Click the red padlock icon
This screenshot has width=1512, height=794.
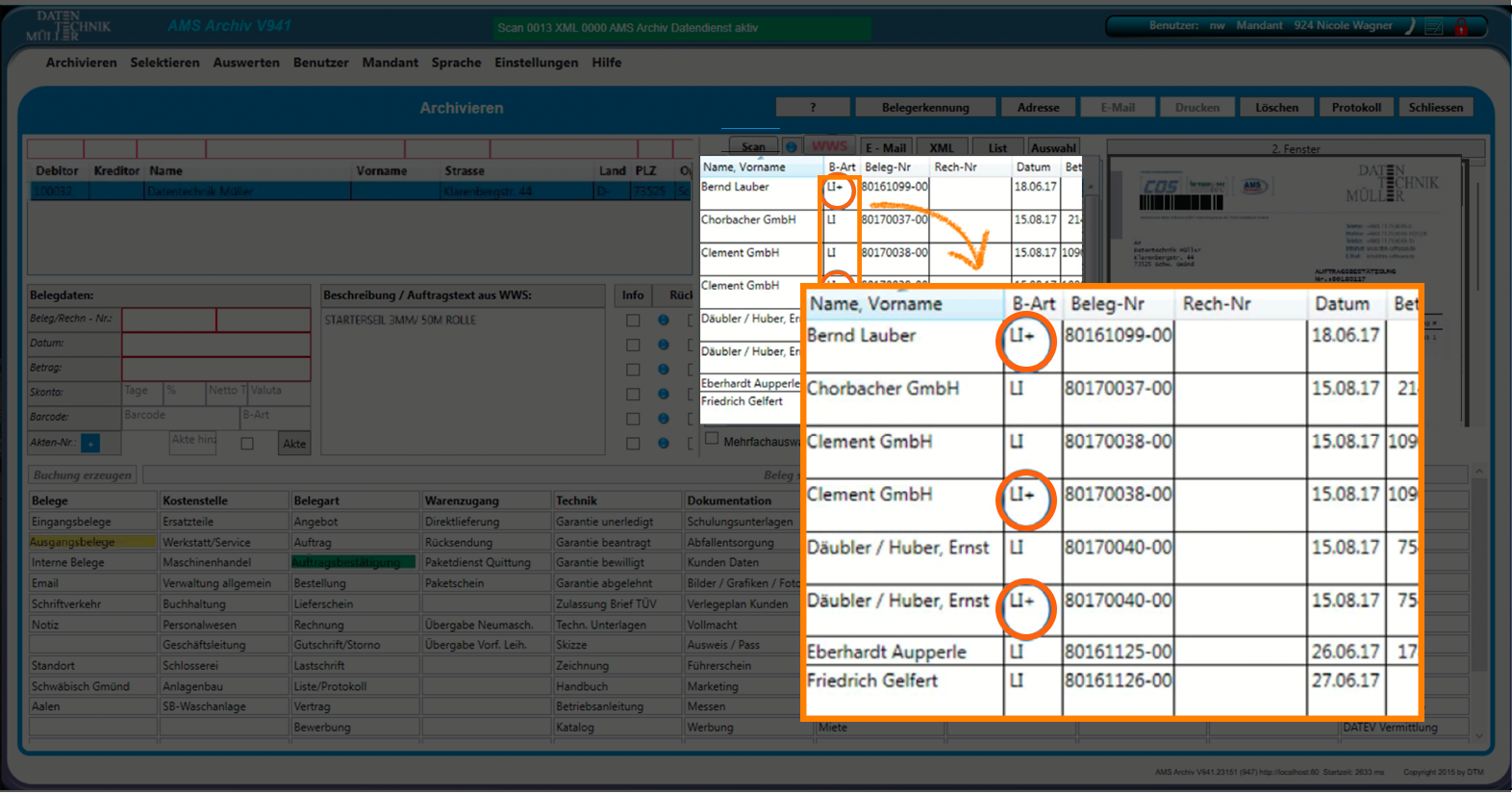click(1460, 27)
